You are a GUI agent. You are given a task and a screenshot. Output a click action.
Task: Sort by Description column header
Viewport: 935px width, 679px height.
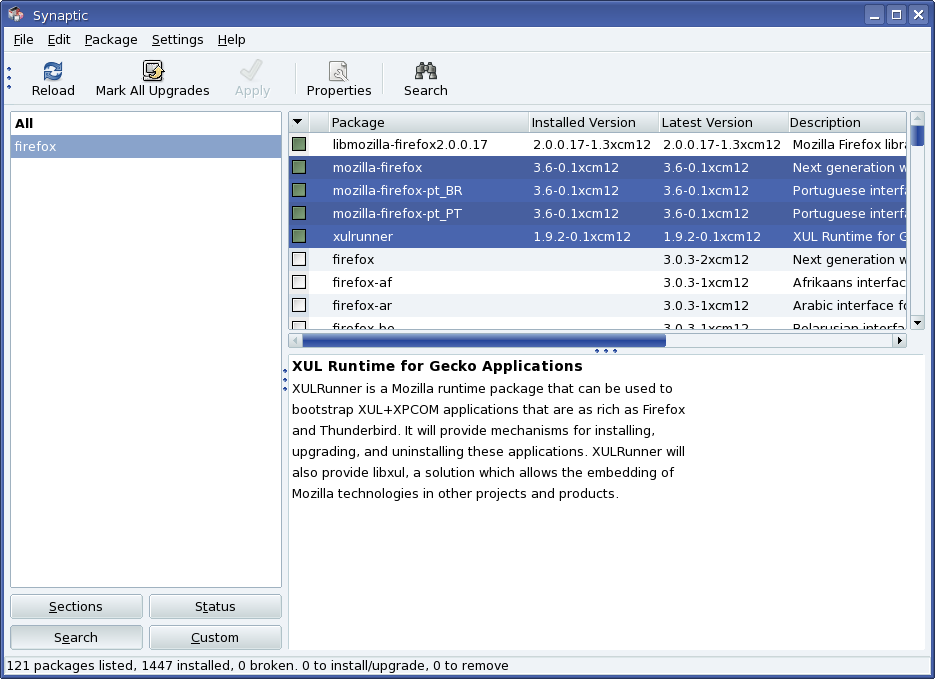[847, 122]
